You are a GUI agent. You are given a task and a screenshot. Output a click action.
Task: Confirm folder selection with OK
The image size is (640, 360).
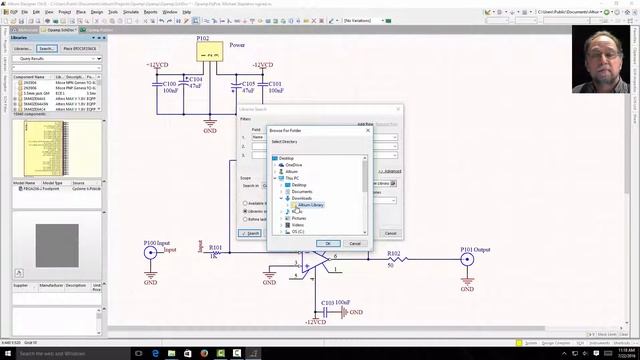coord(328,243)
